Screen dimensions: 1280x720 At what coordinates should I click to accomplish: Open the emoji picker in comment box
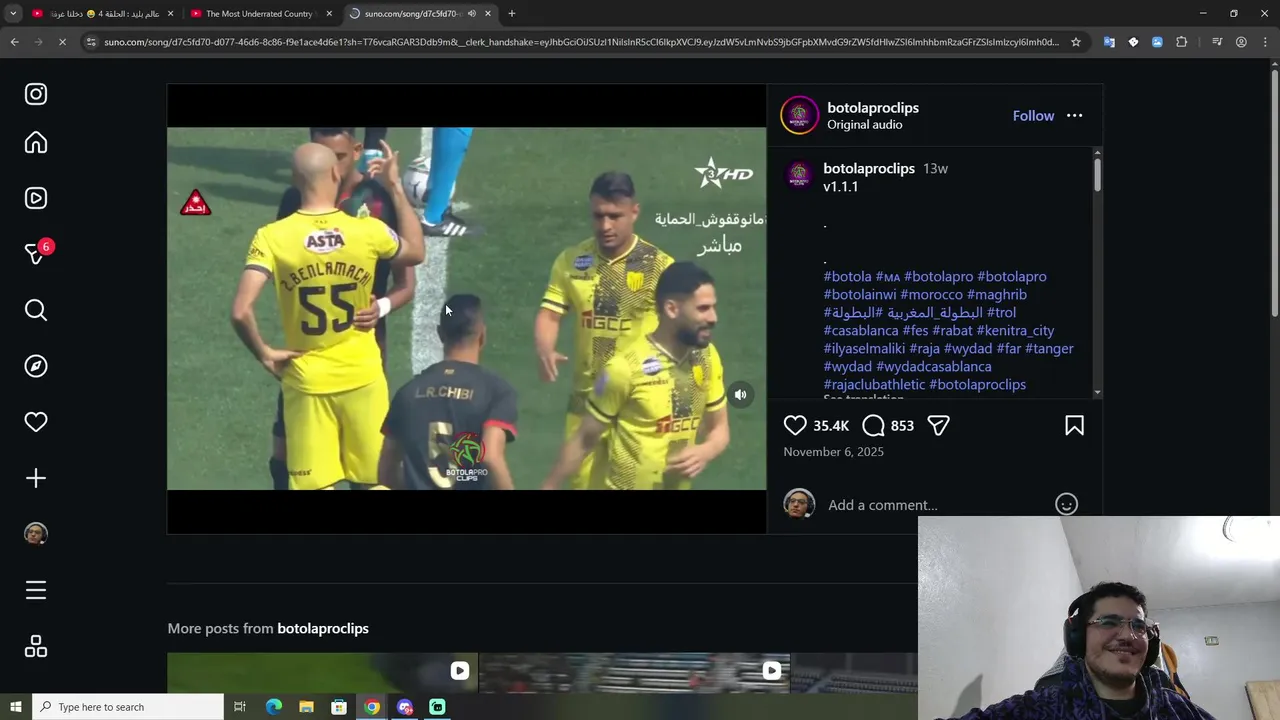[x=1067, y=505]
